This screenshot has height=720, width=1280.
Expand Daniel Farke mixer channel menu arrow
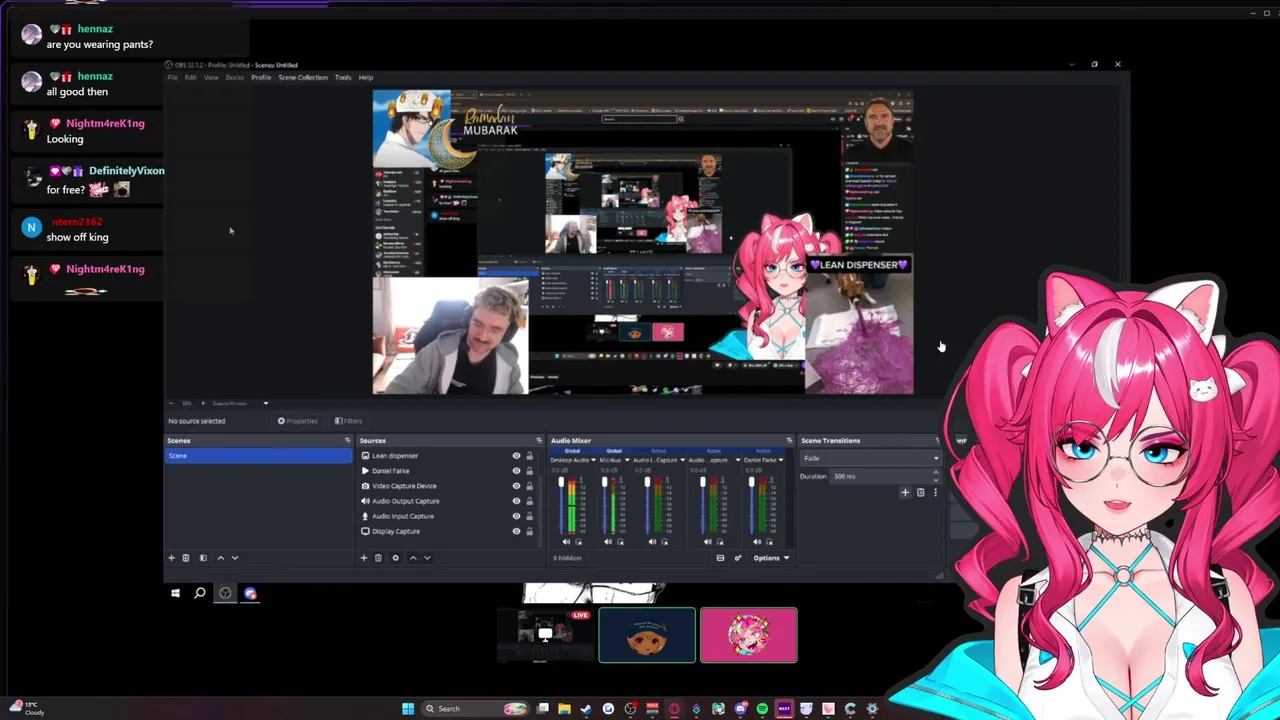781,460
